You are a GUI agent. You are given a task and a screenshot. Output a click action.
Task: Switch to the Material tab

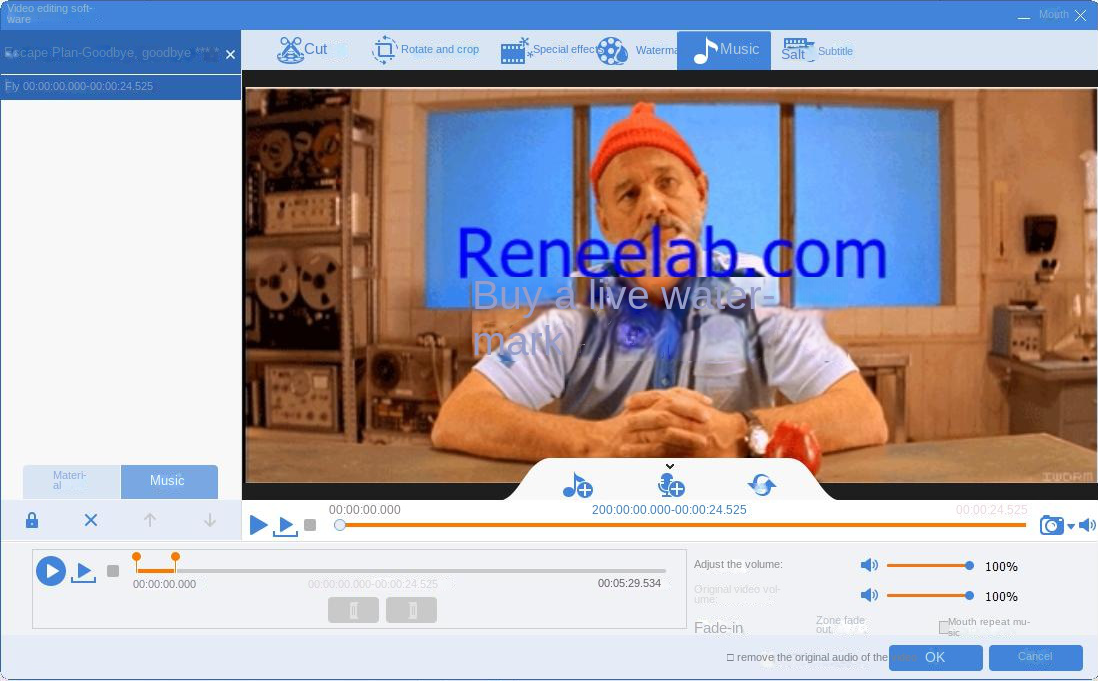coord(71,482)
